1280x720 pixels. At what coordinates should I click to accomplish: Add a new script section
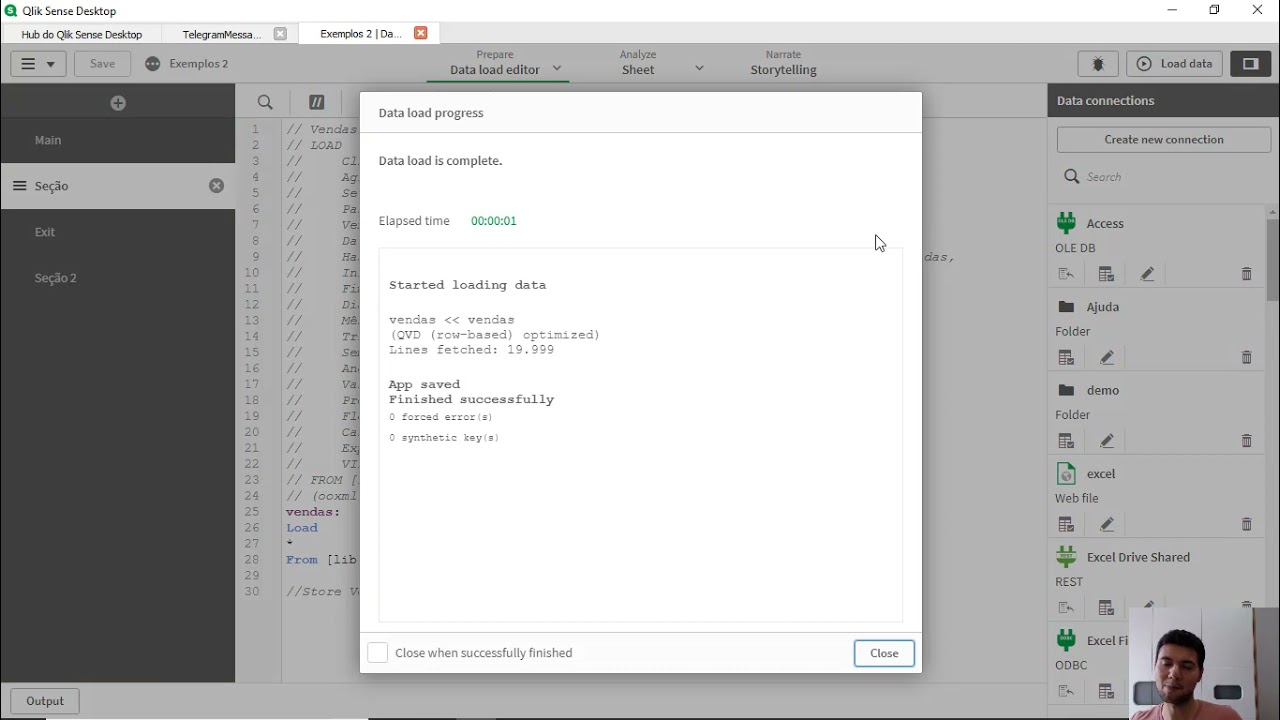(118, 103)
